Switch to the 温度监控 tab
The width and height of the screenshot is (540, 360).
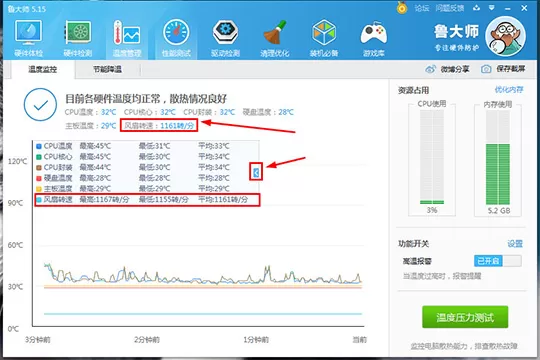42,70
